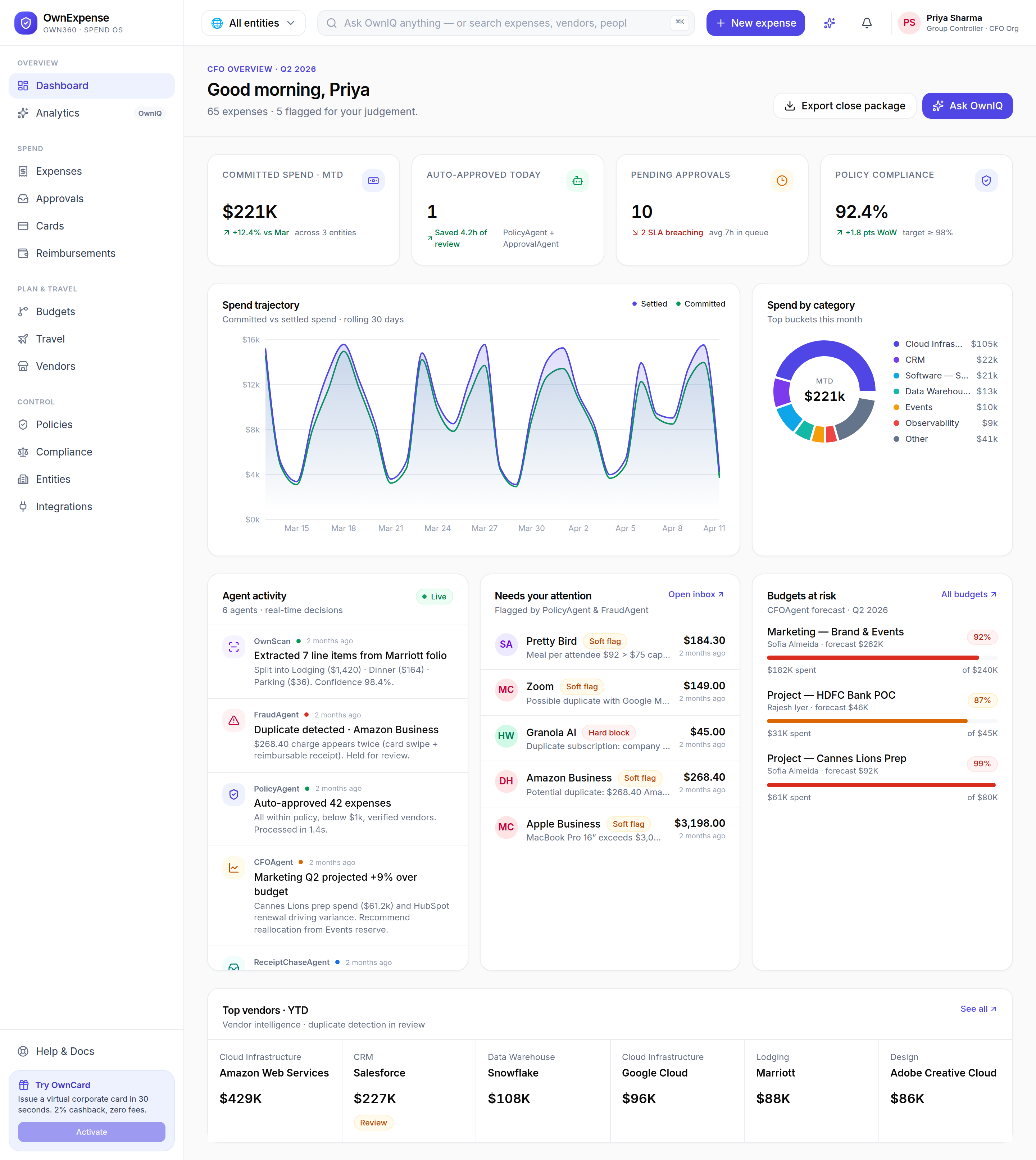Select the Adobe Creative Cloud vendor card

[945, 1091]
